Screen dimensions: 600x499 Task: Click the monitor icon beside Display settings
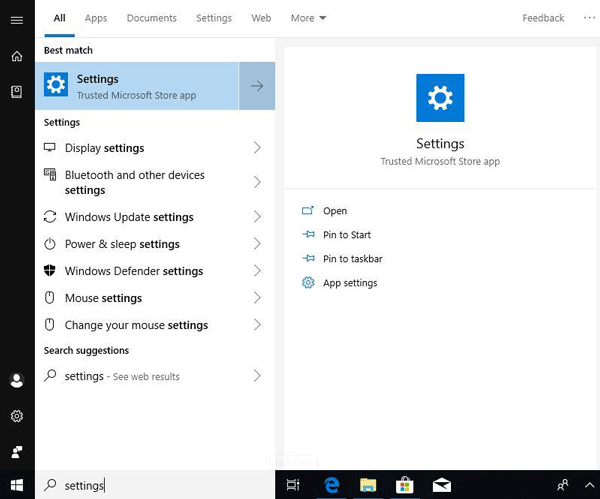(x=50, y=147)
